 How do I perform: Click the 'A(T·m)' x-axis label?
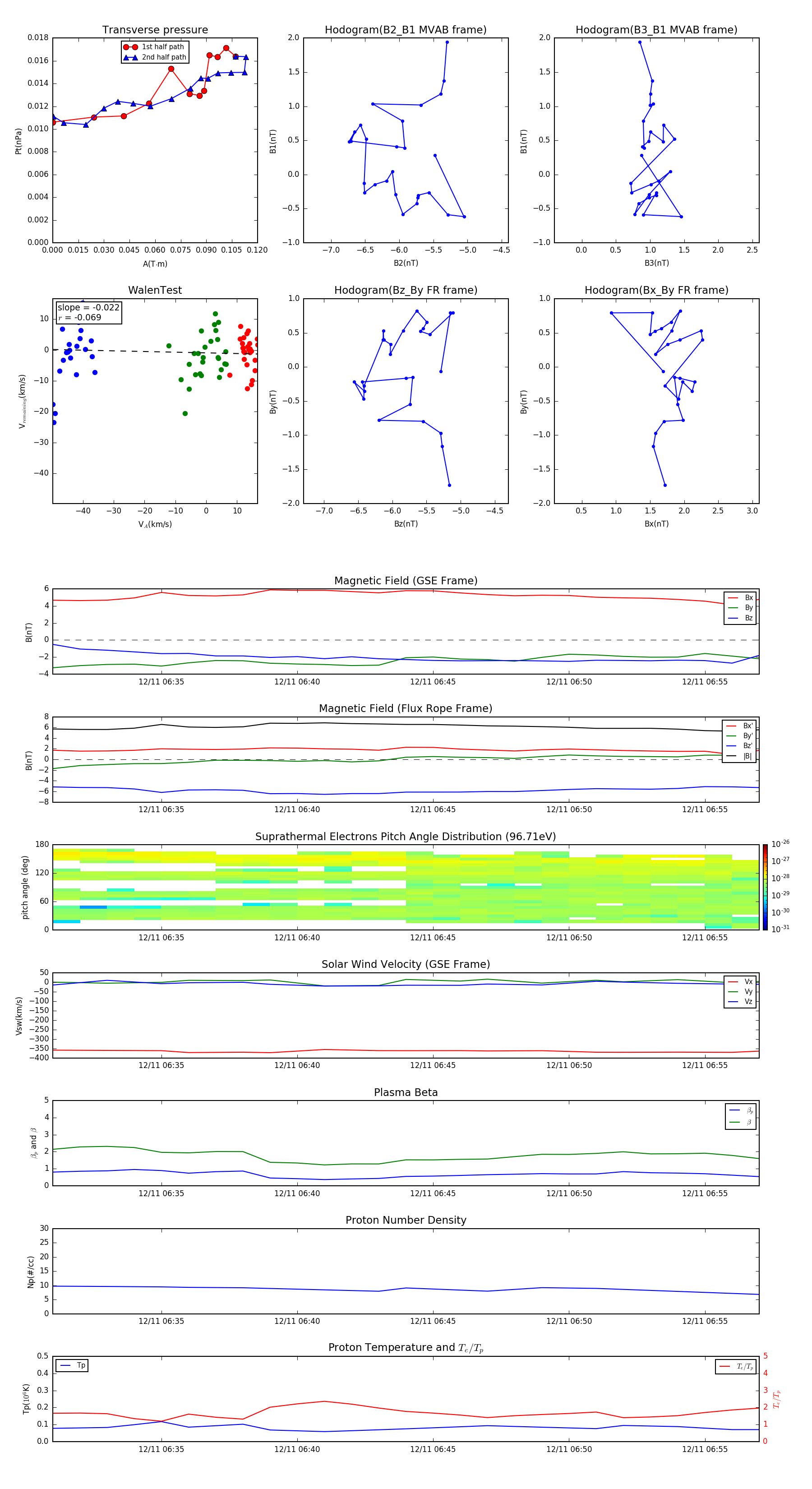click(155, 264)
